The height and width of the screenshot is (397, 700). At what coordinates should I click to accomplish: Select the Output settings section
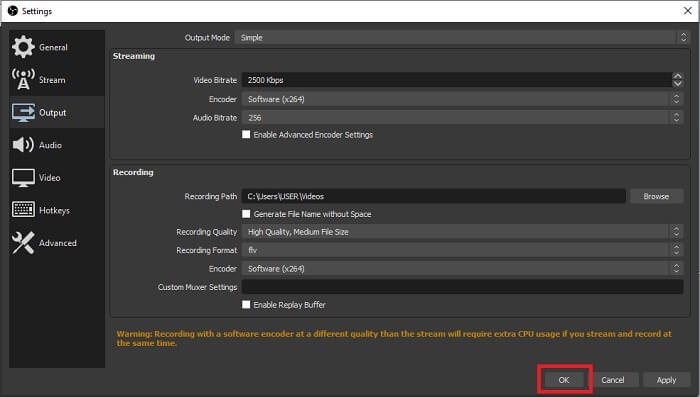click(57, 113)
